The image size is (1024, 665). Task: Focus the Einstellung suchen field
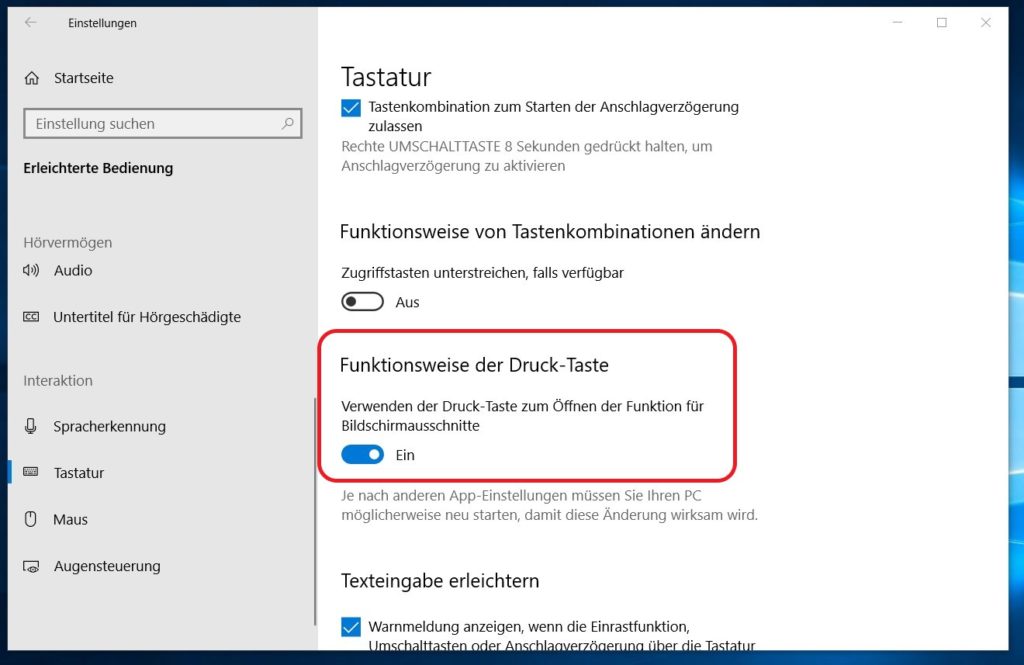point(163,123)
